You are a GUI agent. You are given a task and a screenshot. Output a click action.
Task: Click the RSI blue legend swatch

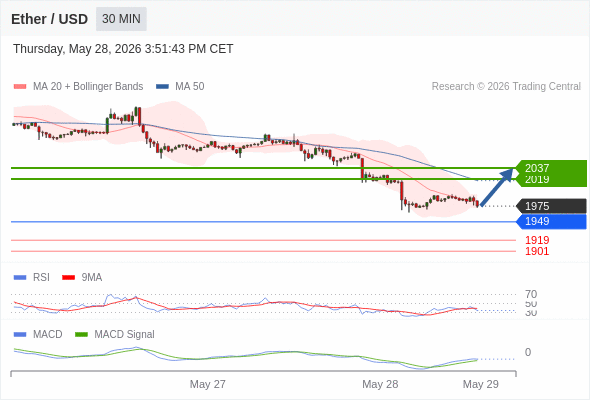20,277
